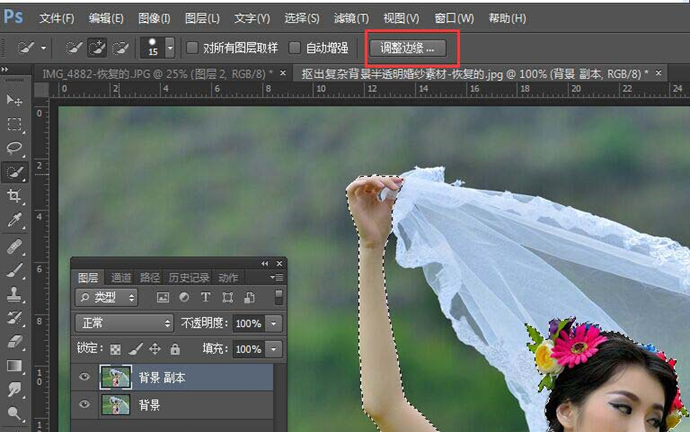Hide the 背景 layer eye icon

pos(84,404)
